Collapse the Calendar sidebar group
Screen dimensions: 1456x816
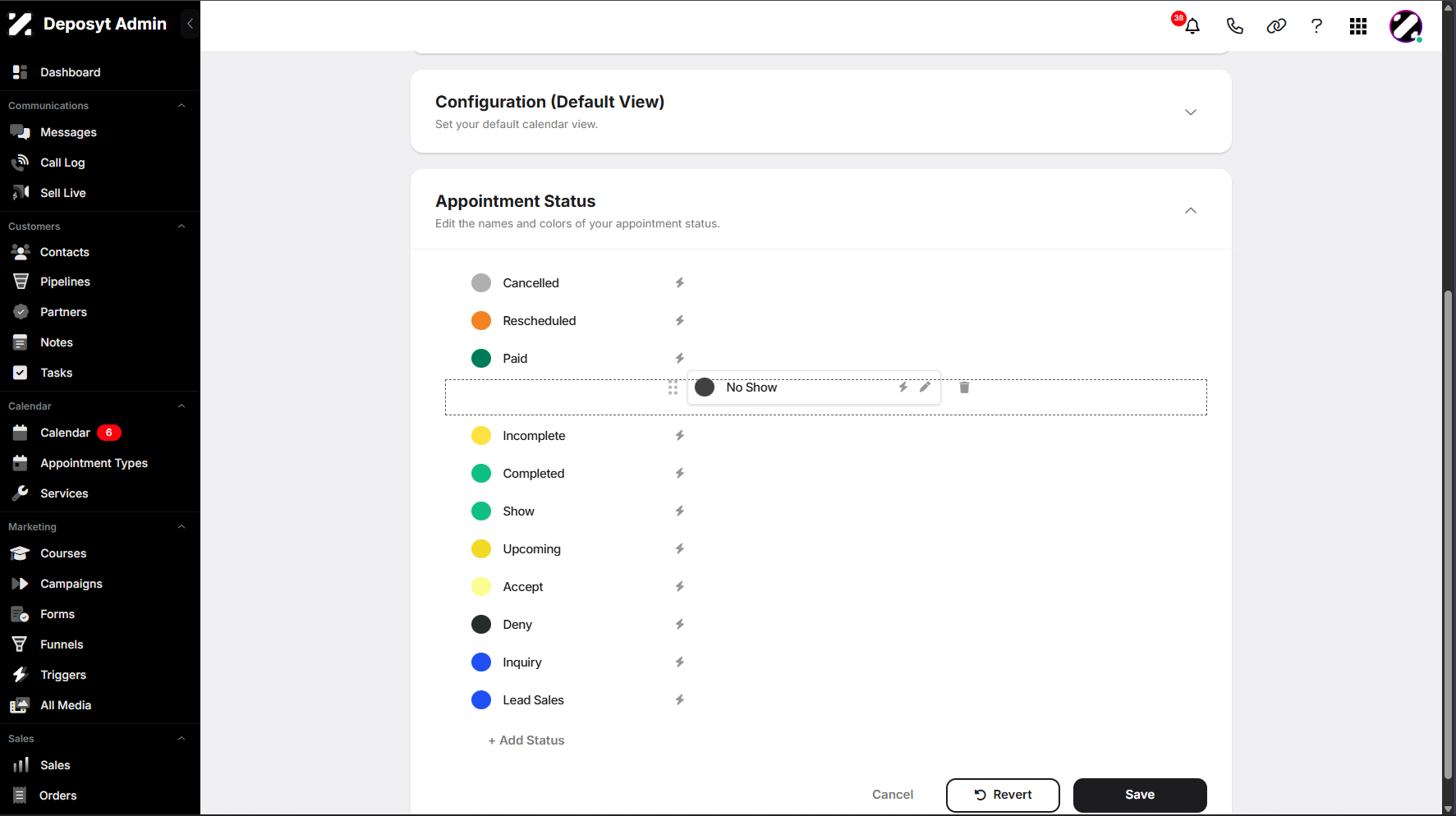pos(181,406)
